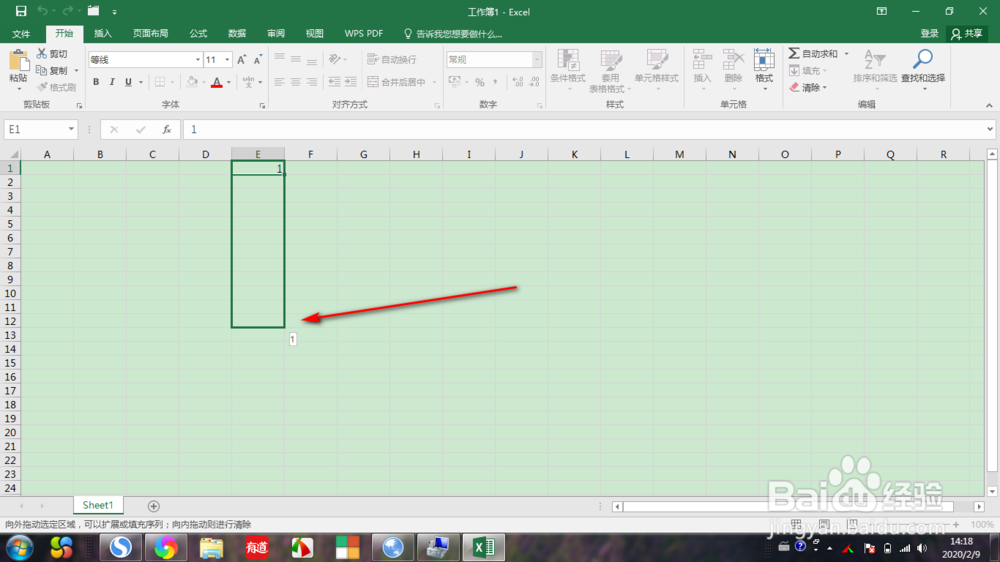Open Find and Select (查找和选择)
The height and width of the screenshot is (562, 1000).
tap(923, 68)
